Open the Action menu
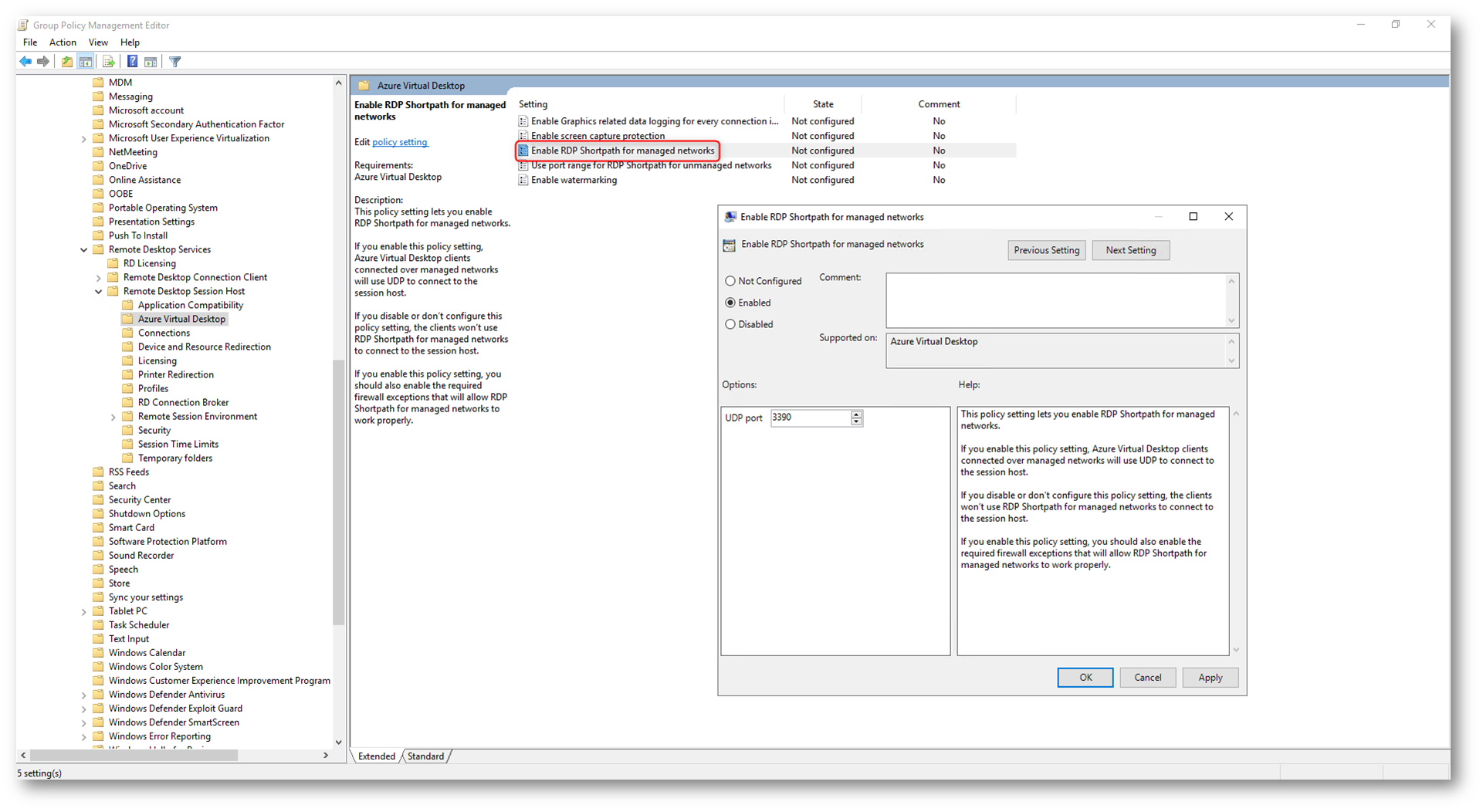1483x812 pixels. coord(63,42)
